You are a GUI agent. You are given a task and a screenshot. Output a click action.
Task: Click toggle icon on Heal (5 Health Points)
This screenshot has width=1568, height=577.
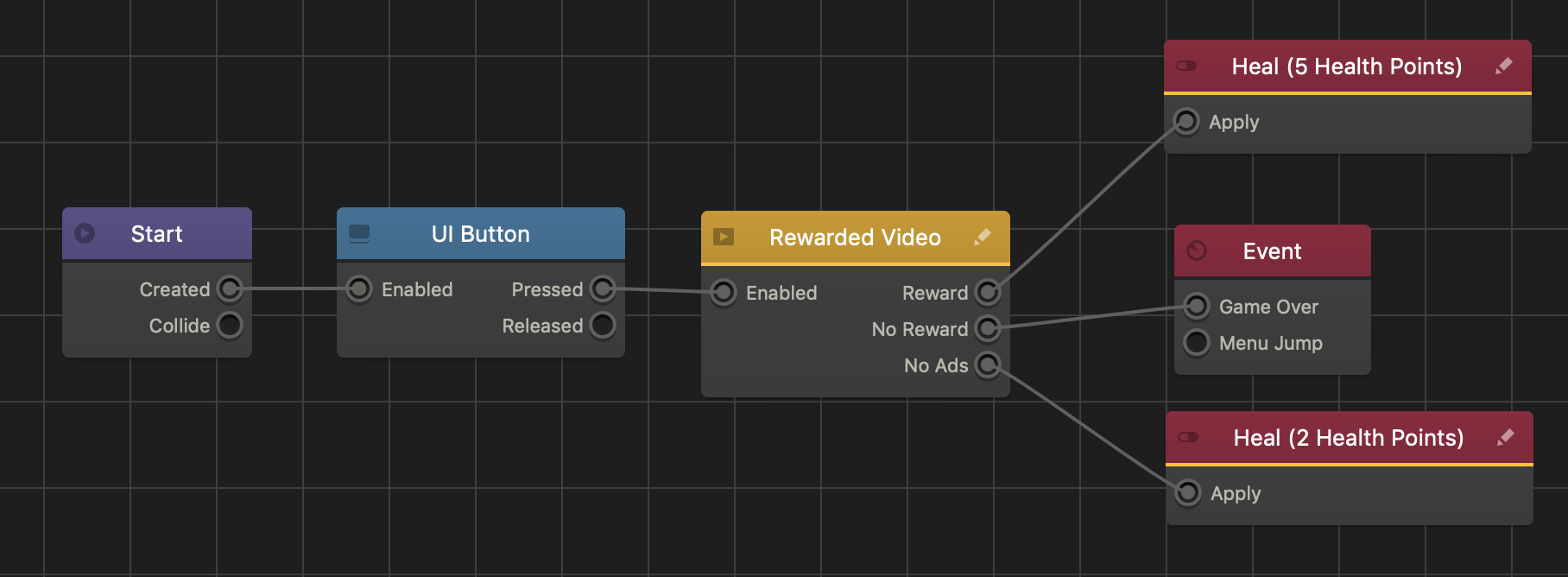point(1187,66)
